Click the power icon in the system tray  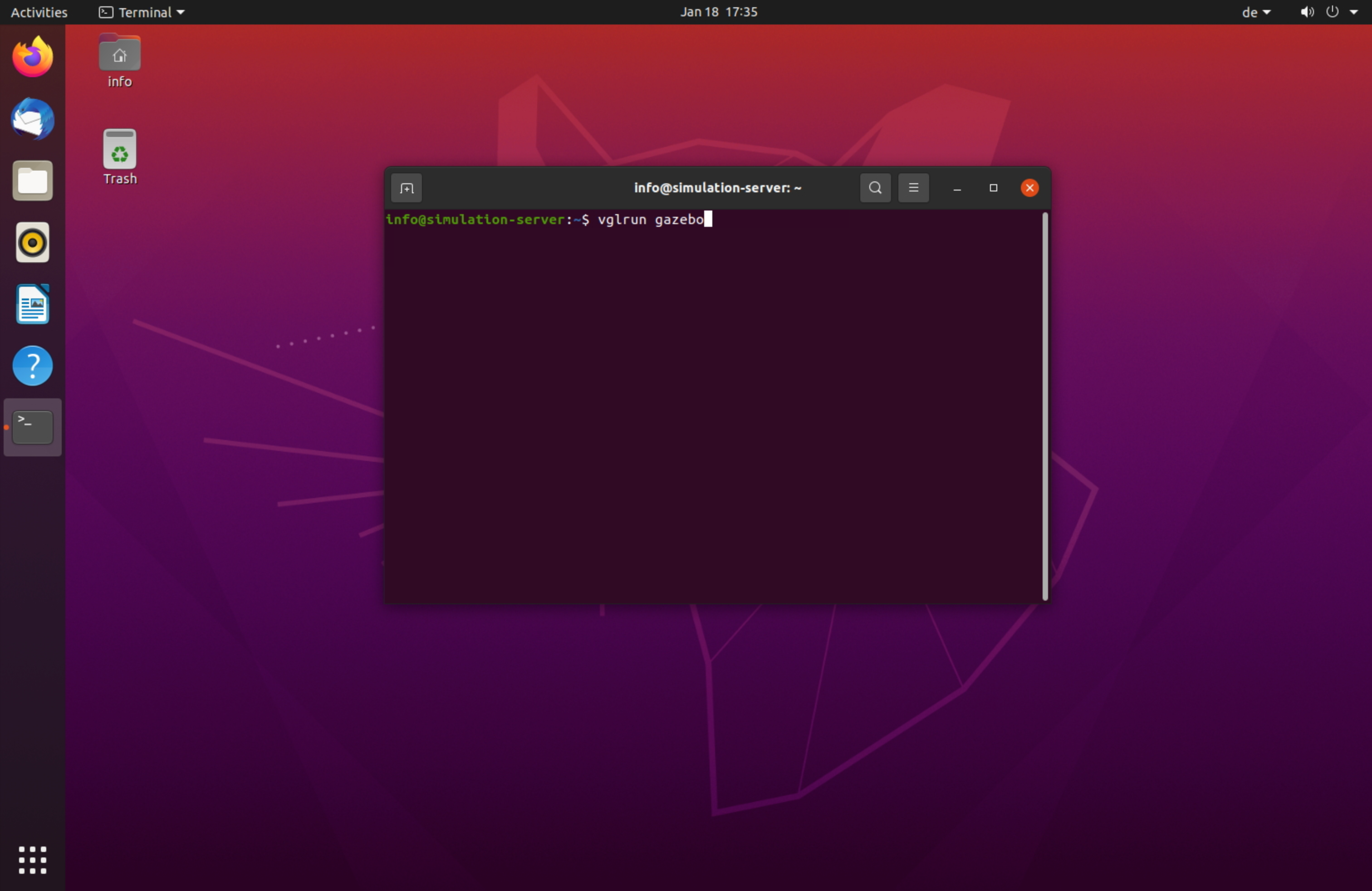(1332, 12)
